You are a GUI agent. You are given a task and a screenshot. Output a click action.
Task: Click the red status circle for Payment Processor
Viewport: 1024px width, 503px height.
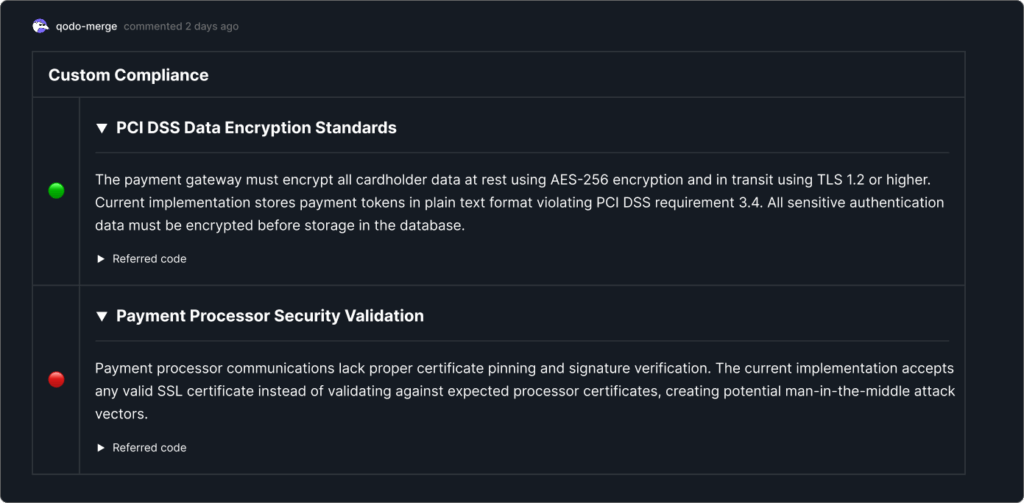click(57, 380)
